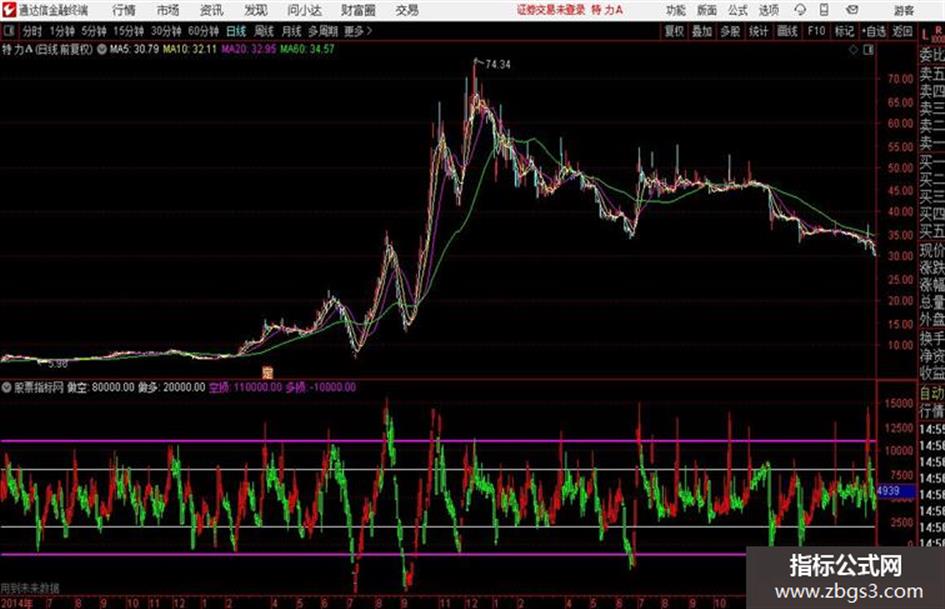Switch to 15分钟 period
The width and height of the screenshot is (945, 609).
pos(128,31)
